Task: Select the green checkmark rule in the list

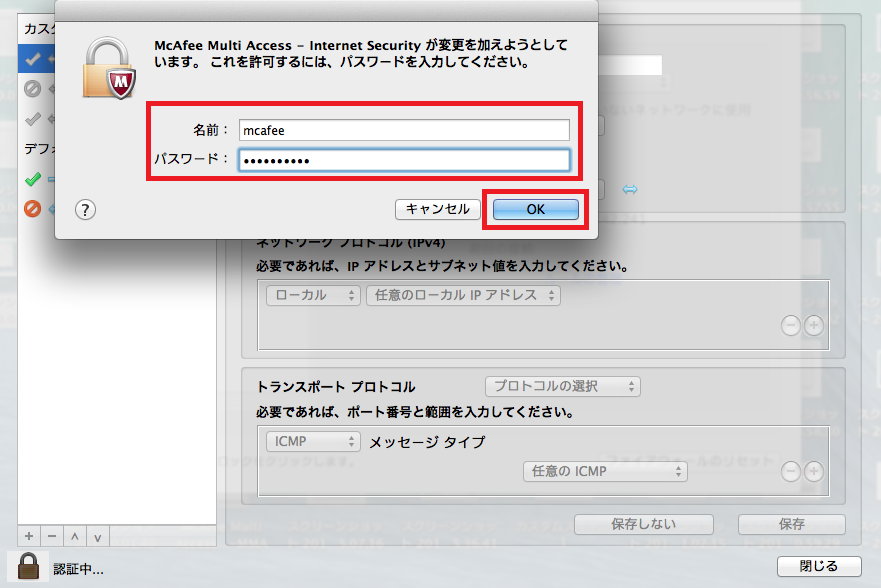Action: pyautogui.click(x=33, y=179)
